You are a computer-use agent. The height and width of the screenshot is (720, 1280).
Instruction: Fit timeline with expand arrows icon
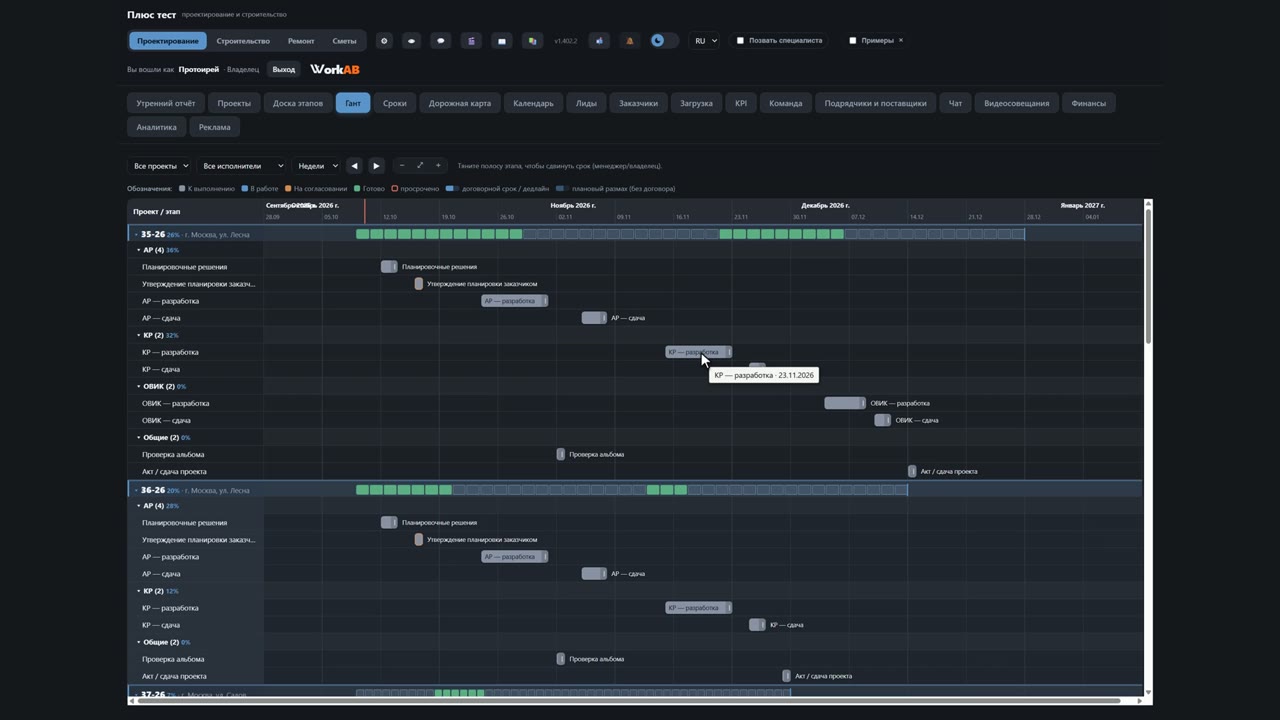pyautogui.click(x=420, y=166)
